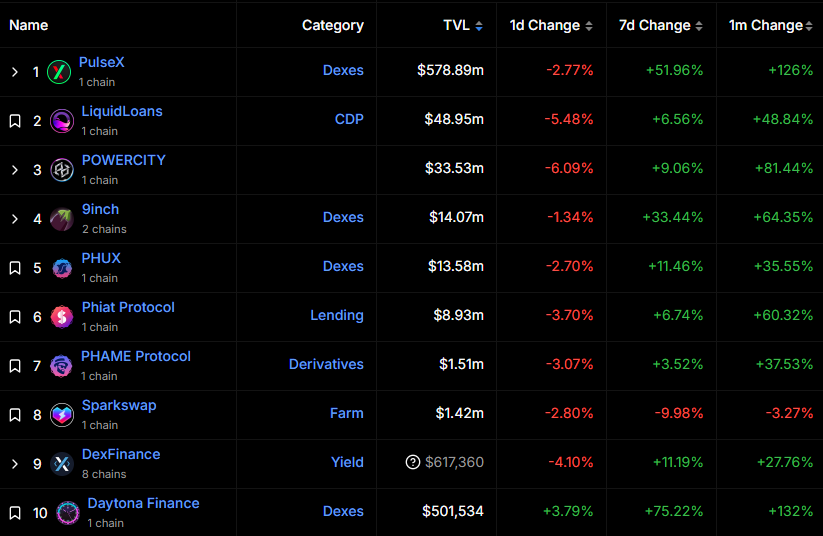Expand the 9inch row chevron

pyautogui.click(x=15, y=219)
